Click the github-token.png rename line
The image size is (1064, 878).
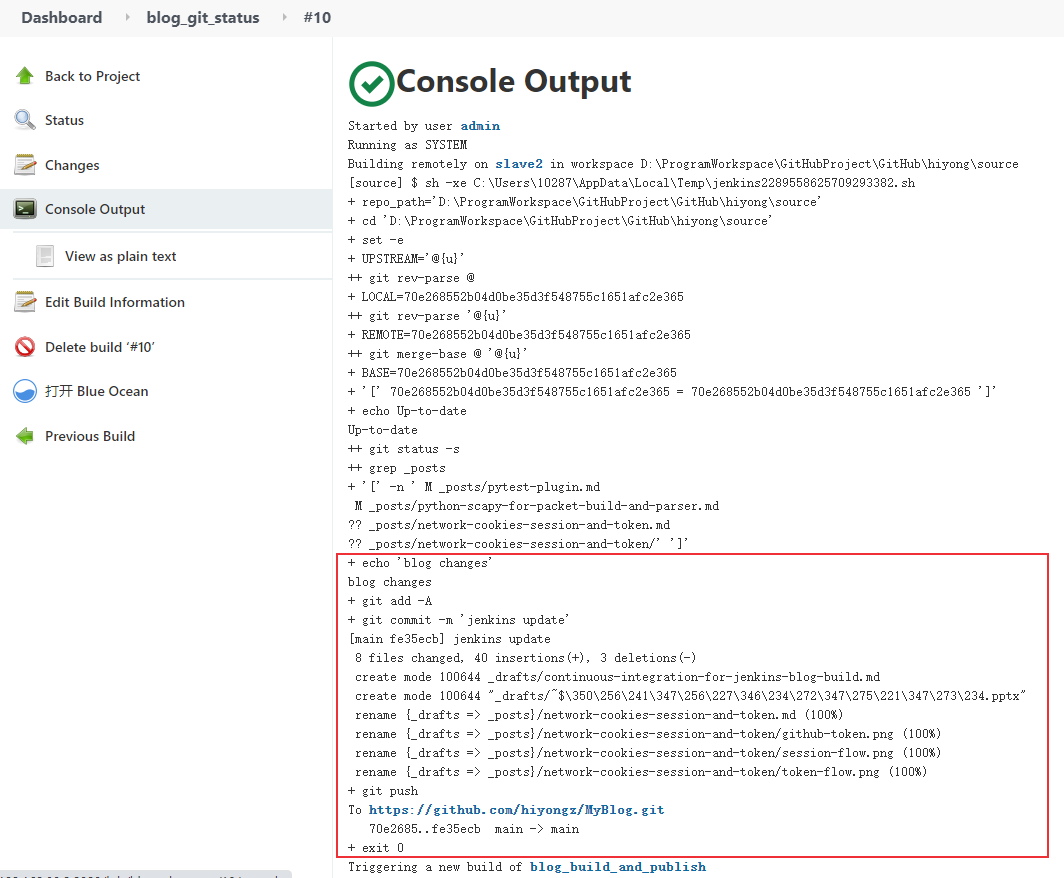tap(647, 733)
